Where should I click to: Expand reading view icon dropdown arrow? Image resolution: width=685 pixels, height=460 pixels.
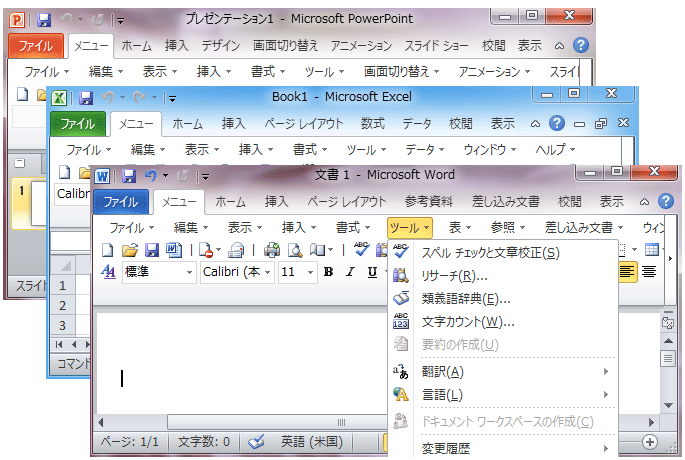[330, 250]
